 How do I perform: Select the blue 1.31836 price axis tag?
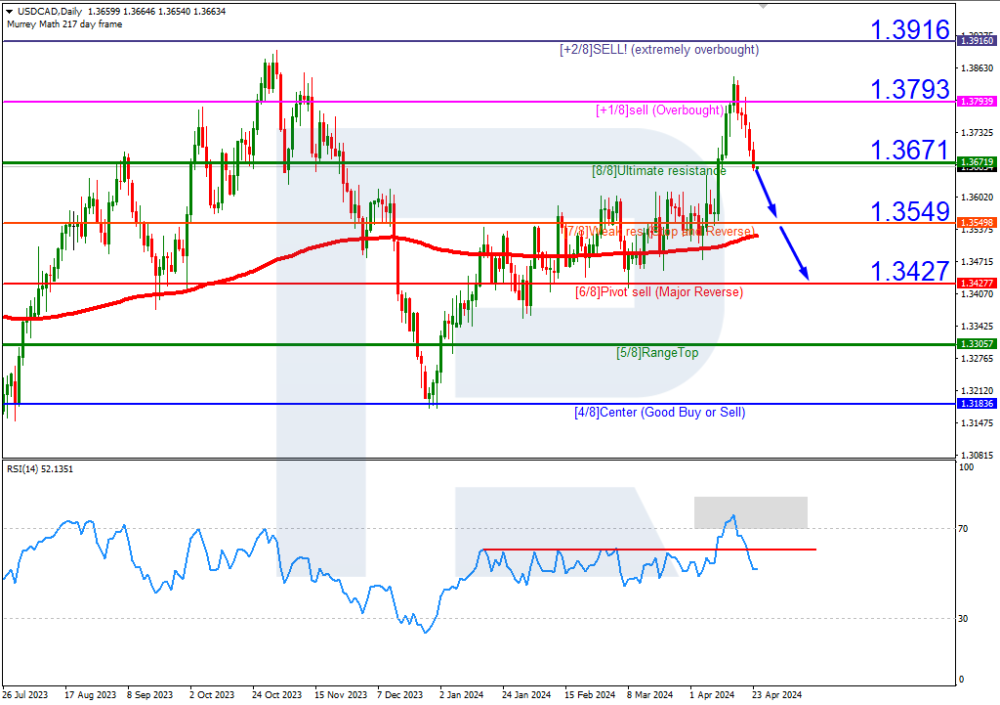tap(975, 404)
